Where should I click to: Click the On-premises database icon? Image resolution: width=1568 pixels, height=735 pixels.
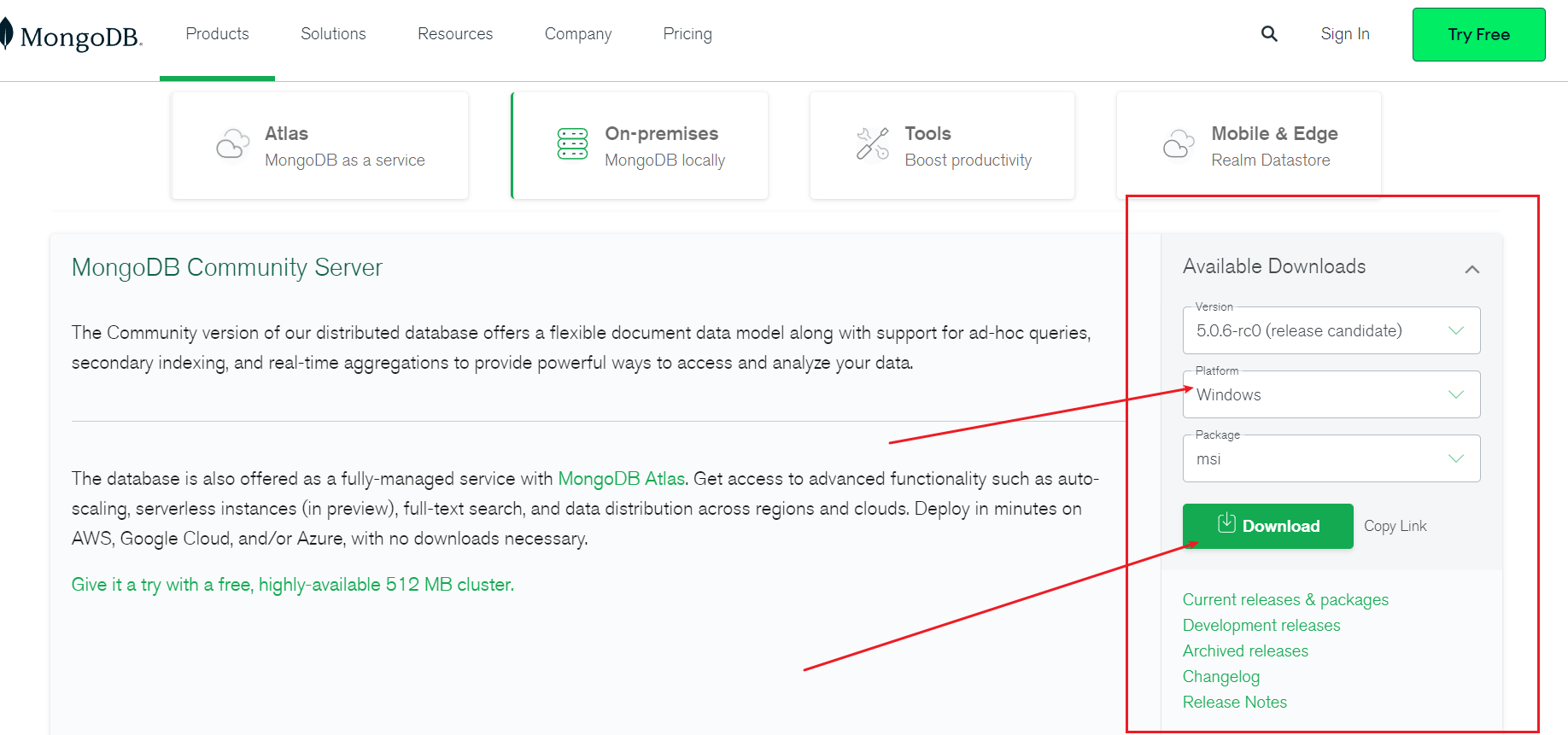click(572, 144)
